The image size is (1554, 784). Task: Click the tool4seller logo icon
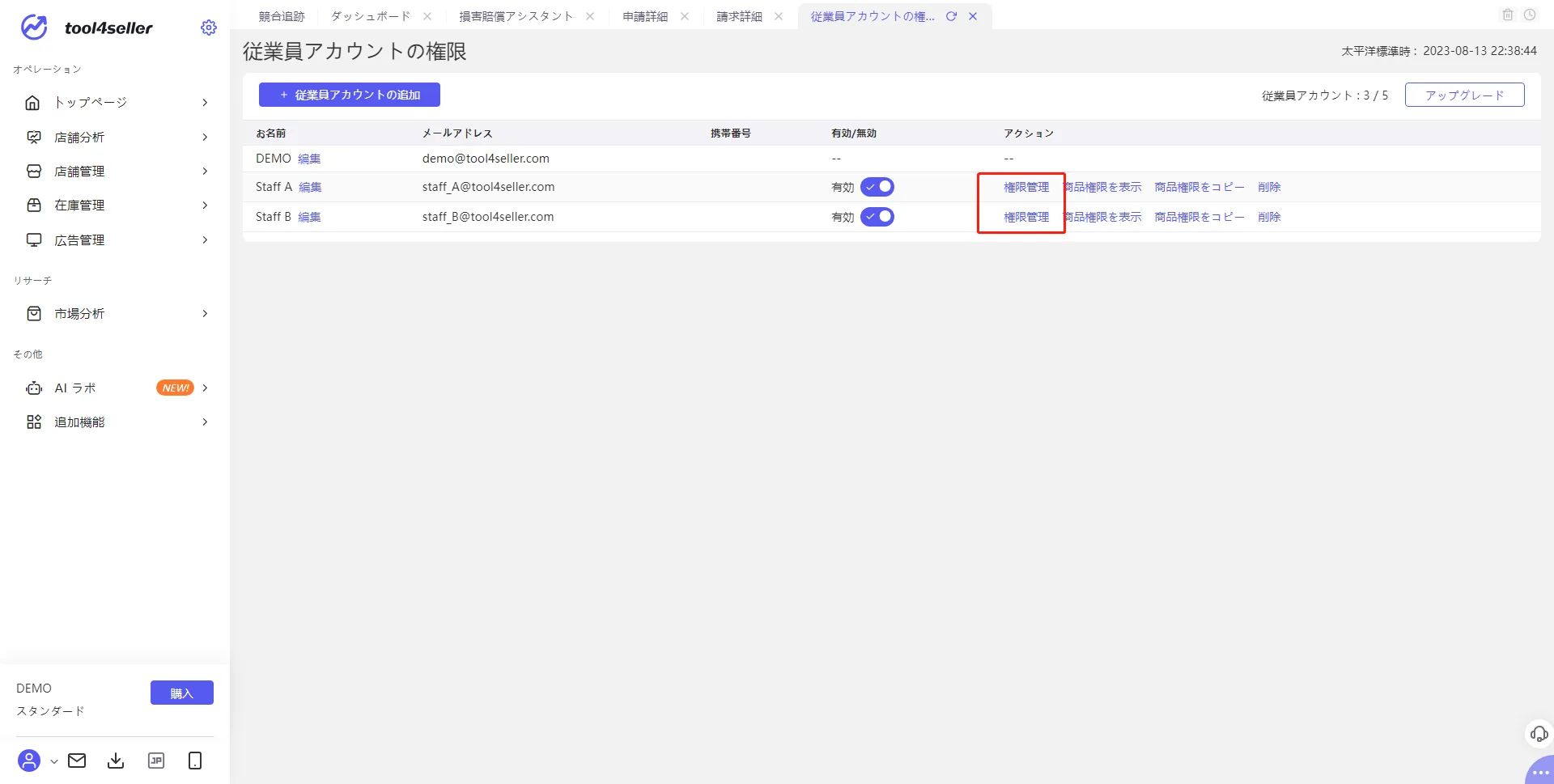click(x=34, y=28)
